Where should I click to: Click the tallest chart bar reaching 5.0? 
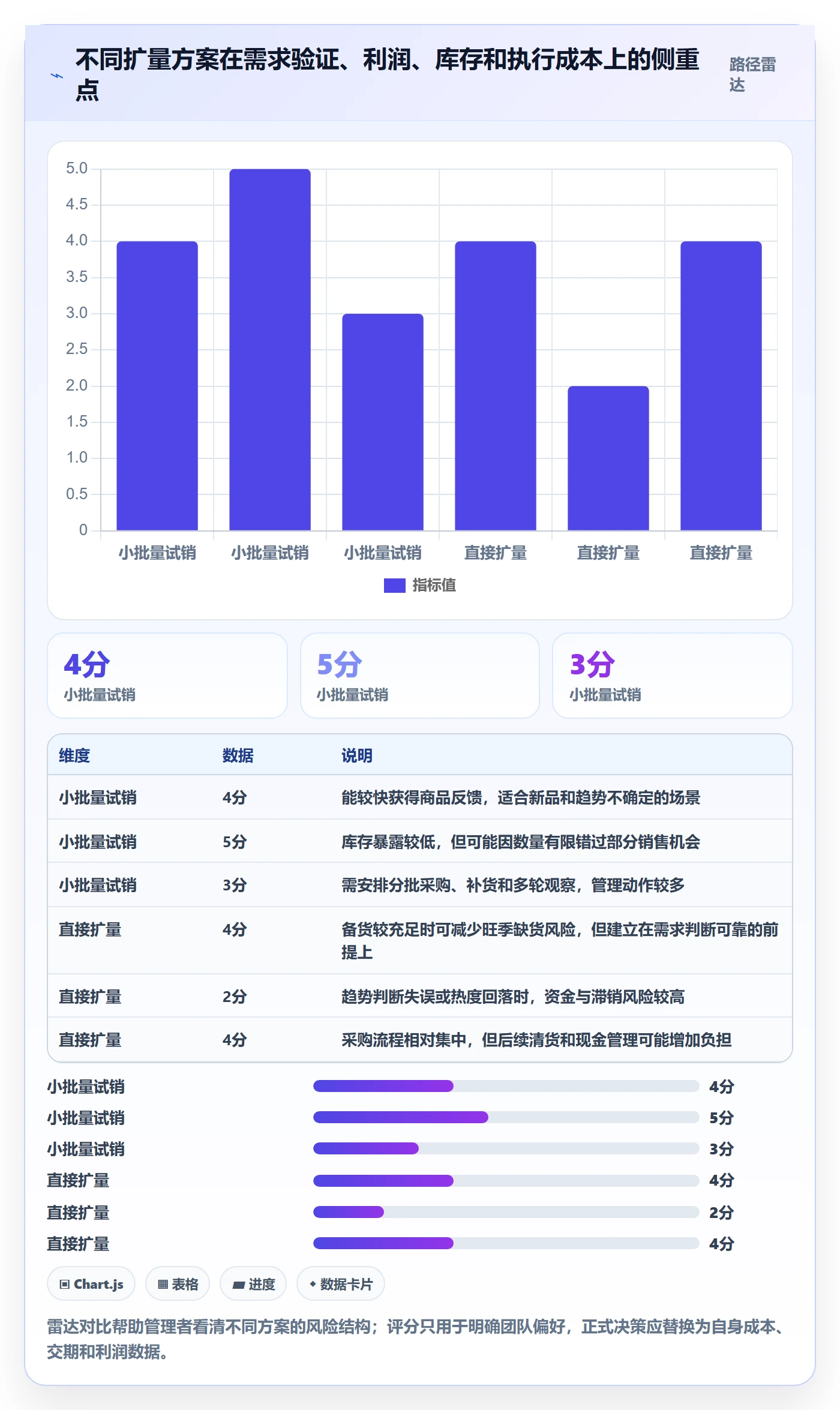(270, 350)
